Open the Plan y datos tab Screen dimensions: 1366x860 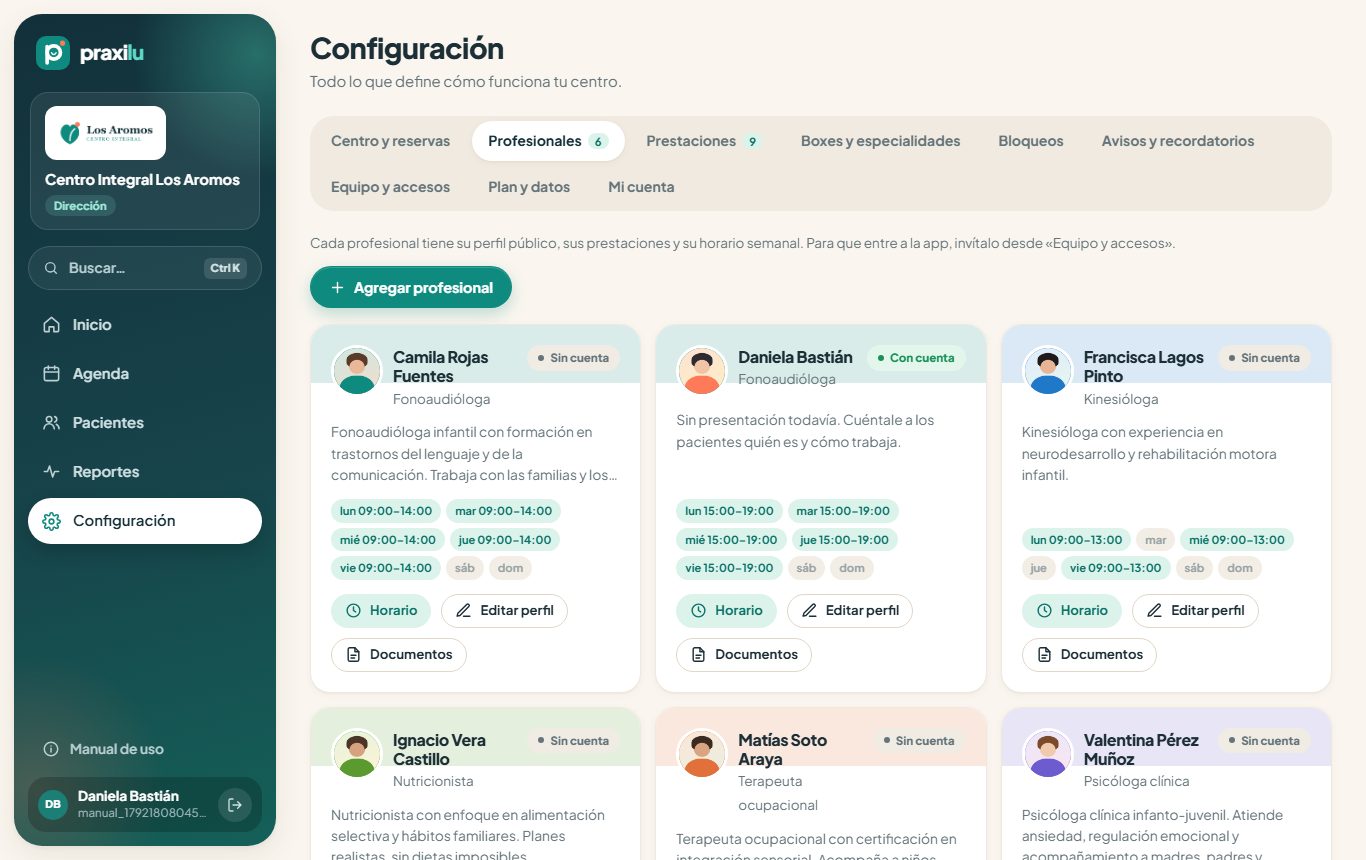[x=529, y=187]
